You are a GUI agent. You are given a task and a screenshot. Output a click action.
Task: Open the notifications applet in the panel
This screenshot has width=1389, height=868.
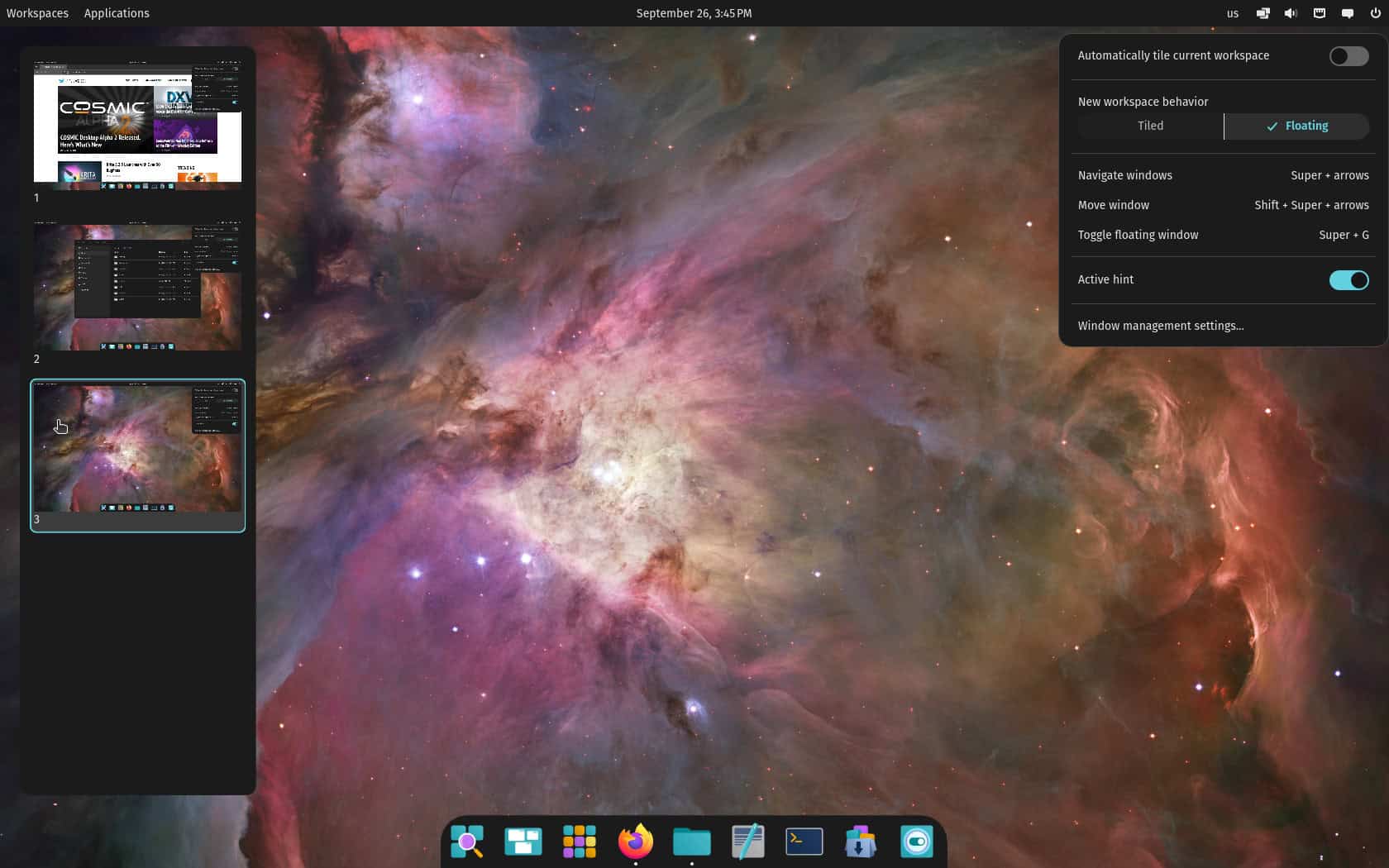click(x=1348, y=13)
